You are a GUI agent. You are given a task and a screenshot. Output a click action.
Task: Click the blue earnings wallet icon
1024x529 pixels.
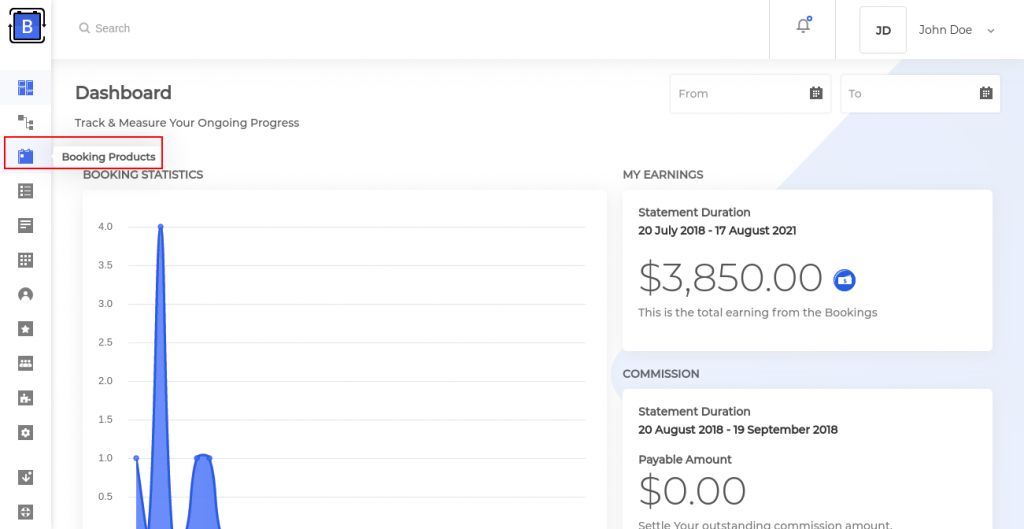pos(844,280)
